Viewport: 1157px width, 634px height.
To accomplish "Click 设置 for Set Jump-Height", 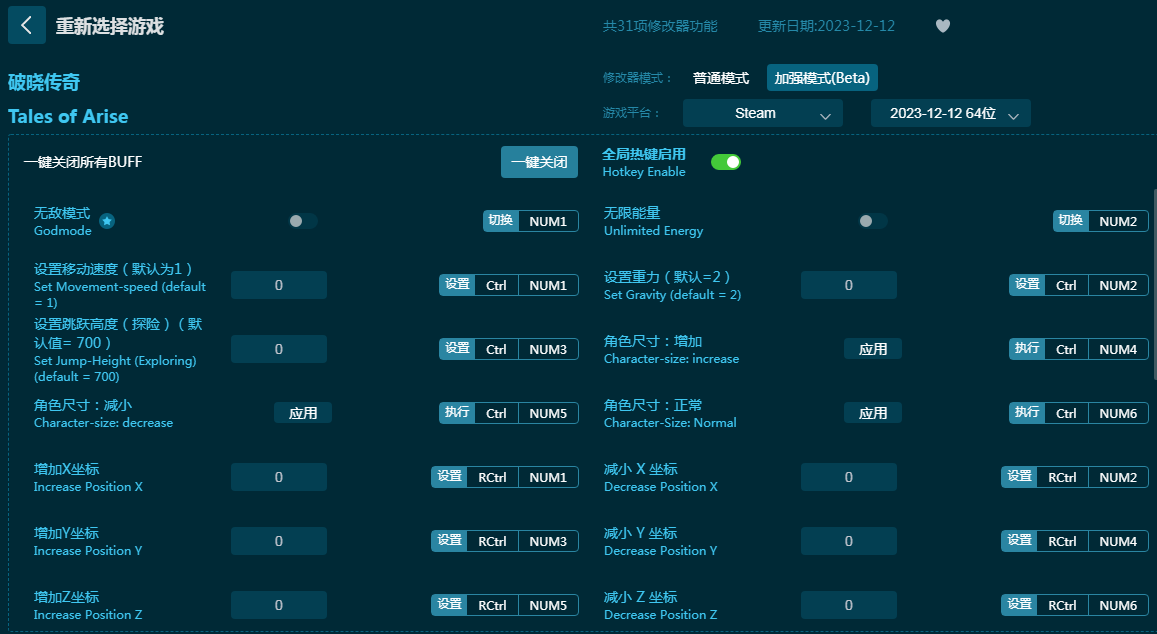I will point(457,349).
